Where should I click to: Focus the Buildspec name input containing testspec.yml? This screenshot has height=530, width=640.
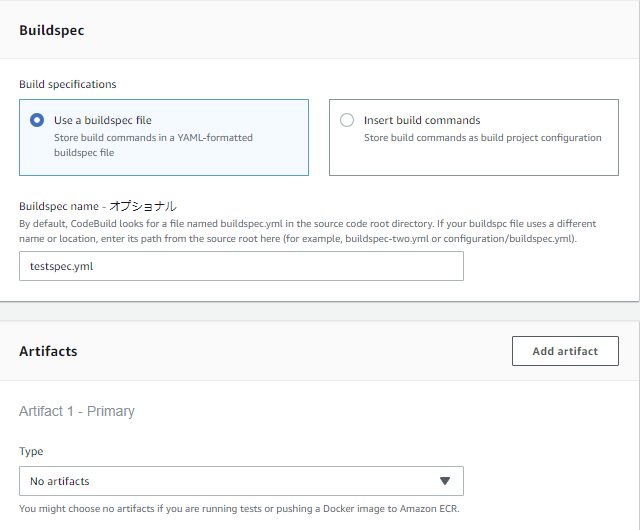(x=241, y=266)
